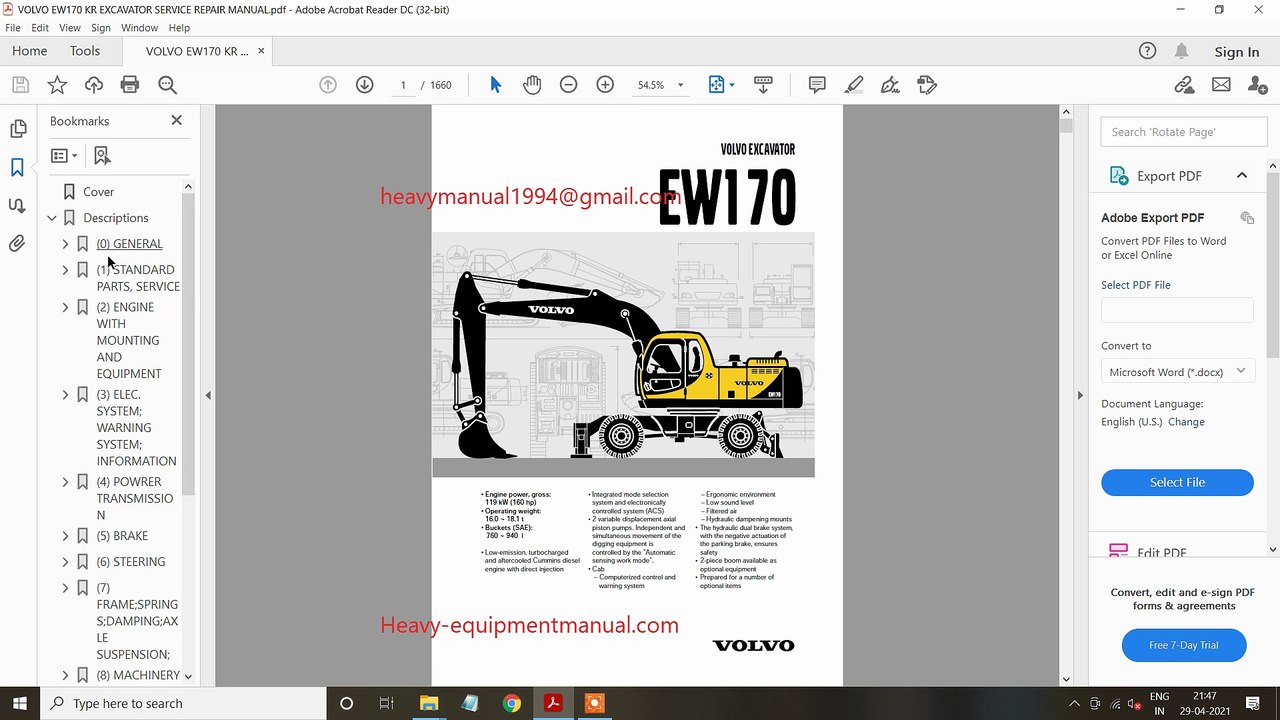Image resolution: width=1280 pixels, height=720 pixels.
Task: Click the upload to cloud icon
Action: (93, 85)
